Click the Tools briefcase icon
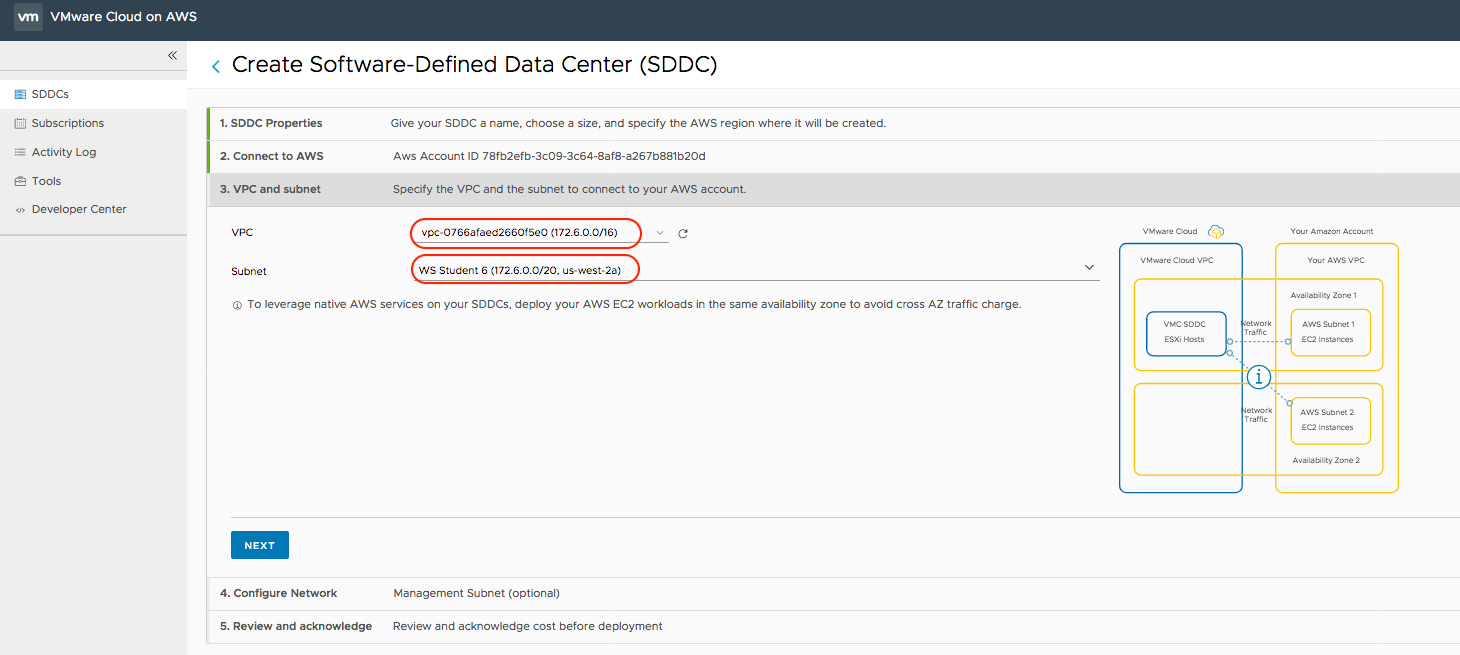 [x=20, y=181]
